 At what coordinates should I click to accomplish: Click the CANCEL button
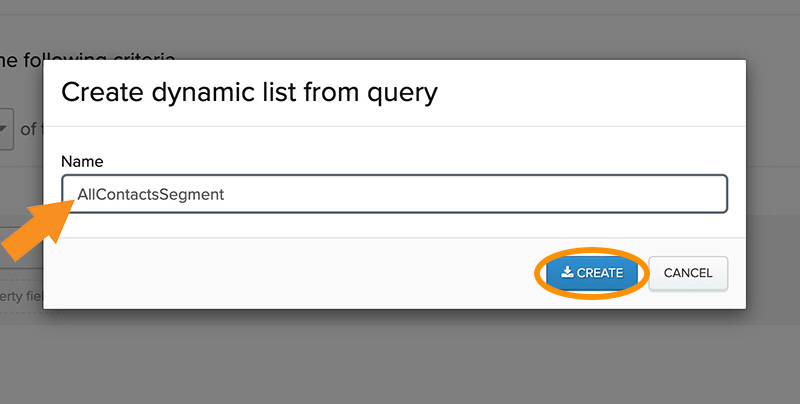click(x=688, y=273)
